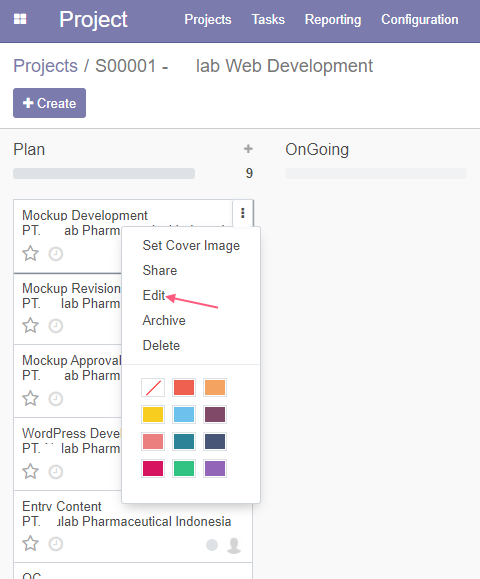The width and height of the screenshot is (480, 579).
Task: Click the assignee avatar on Entry Content card
Action: [x=234, y=545]
